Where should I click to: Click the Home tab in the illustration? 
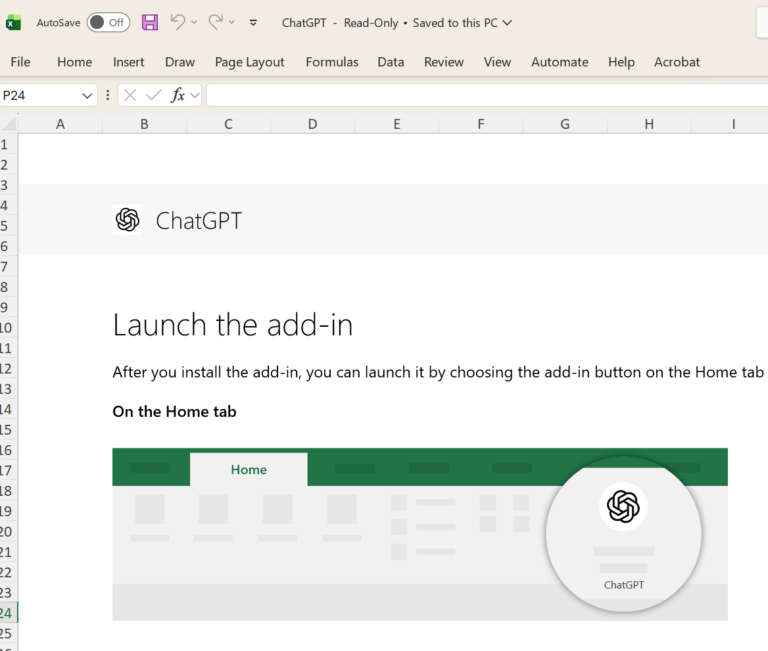(x=249, y=470)
